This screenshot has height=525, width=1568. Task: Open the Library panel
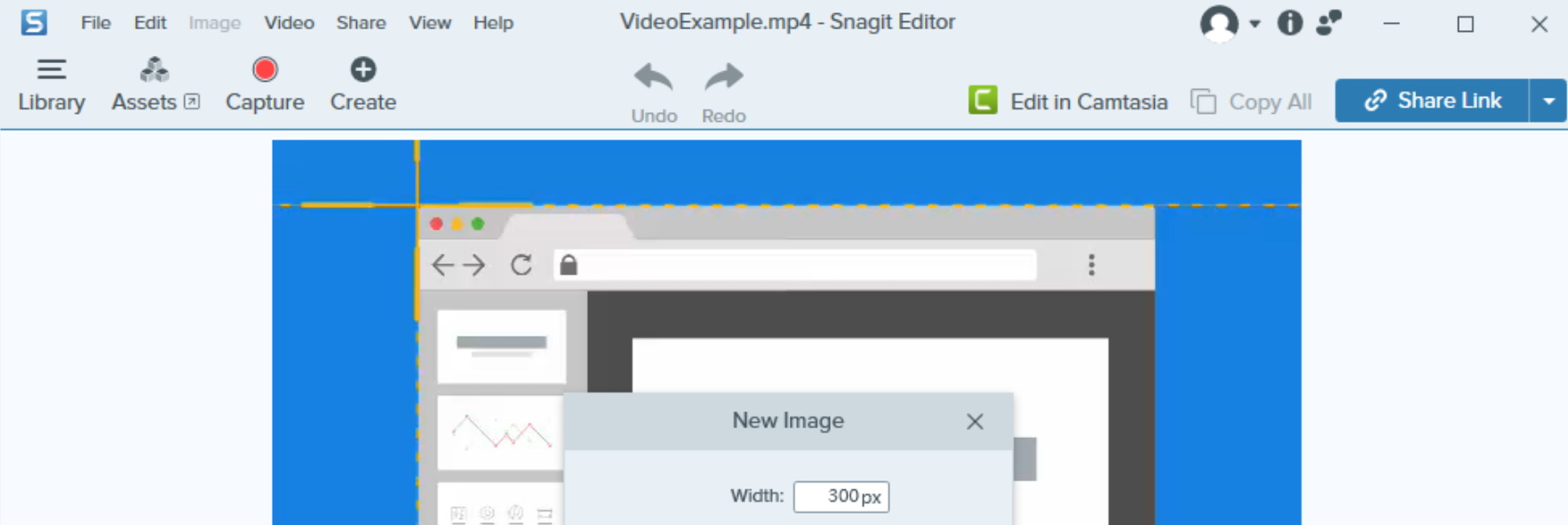pos(52,85)
